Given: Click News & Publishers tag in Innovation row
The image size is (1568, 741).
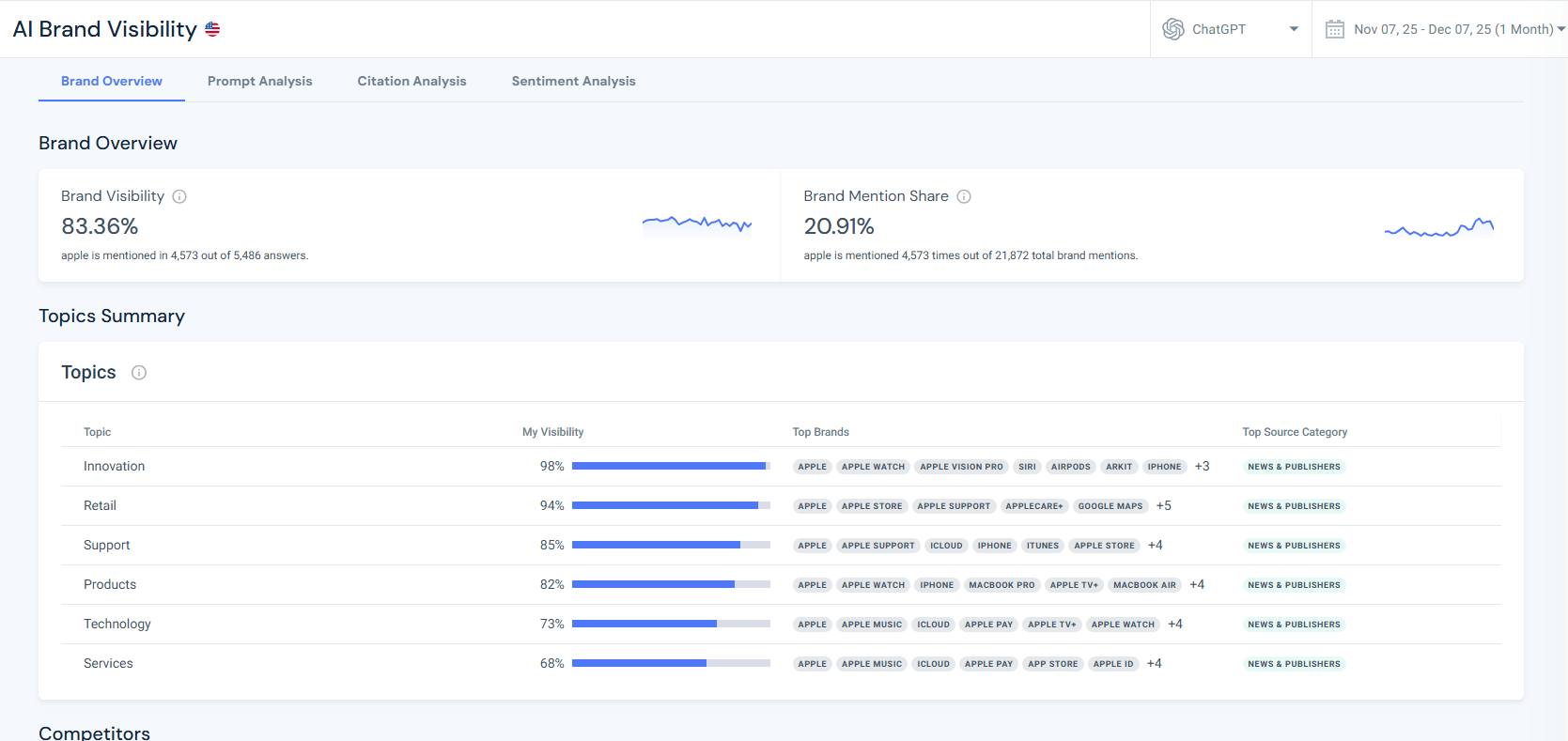Looking at the screenshot, I should pyautogui.click(x=1294, y=467).
